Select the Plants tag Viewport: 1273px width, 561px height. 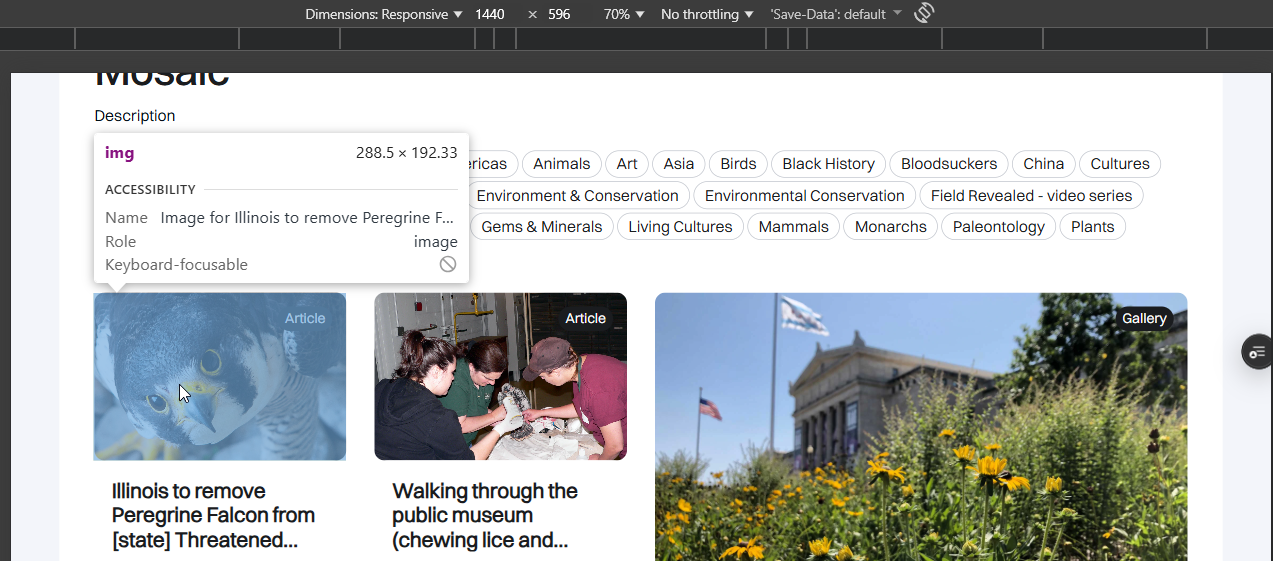click(1092, 227)
